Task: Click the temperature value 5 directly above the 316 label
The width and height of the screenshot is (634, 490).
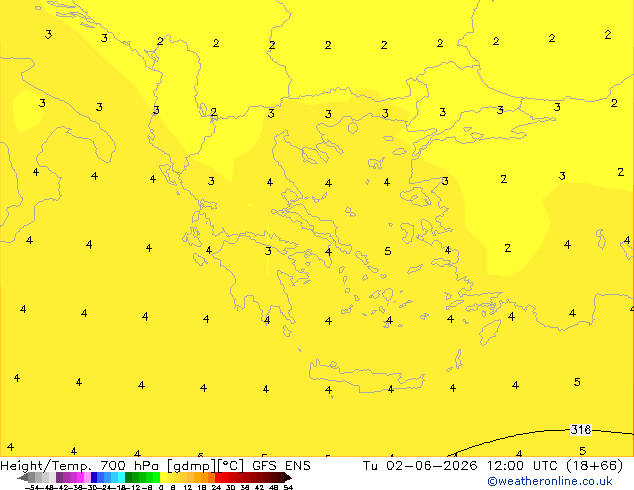Action: [577, 382]
